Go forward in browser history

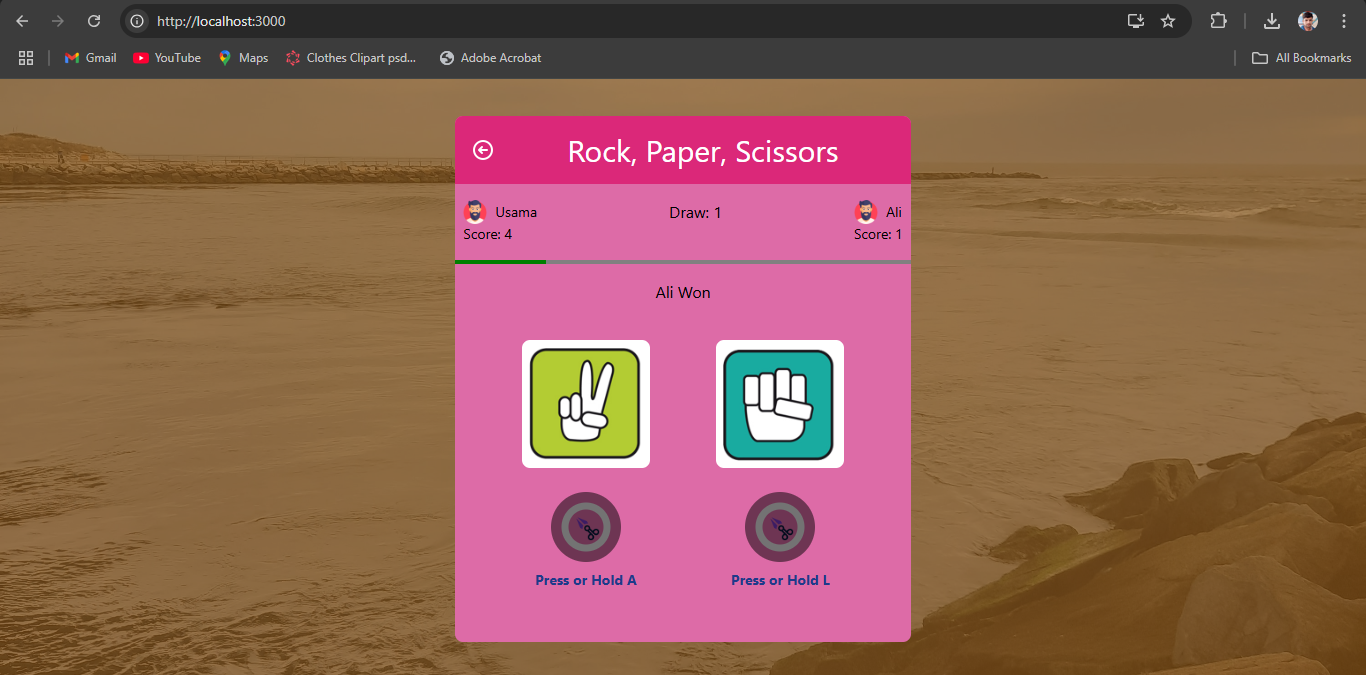click(x=58, y=21)
